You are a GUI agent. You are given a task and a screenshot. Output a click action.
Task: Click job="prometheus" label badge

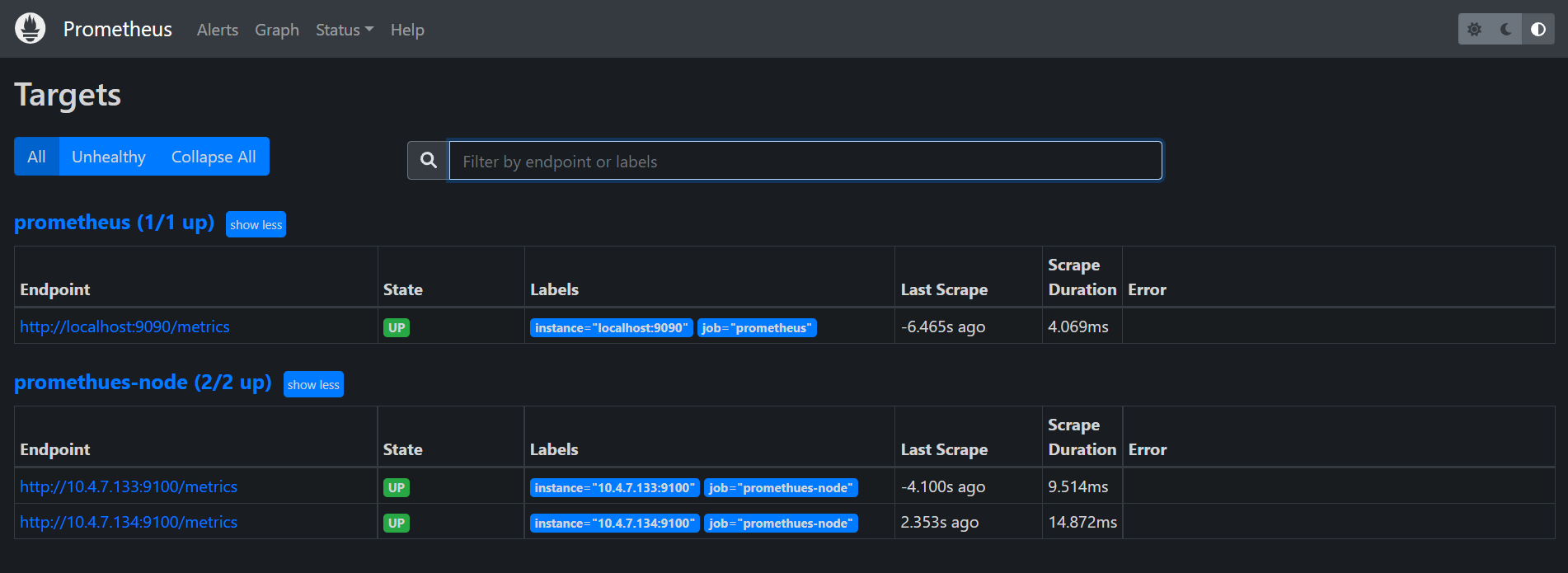(757, 327)
